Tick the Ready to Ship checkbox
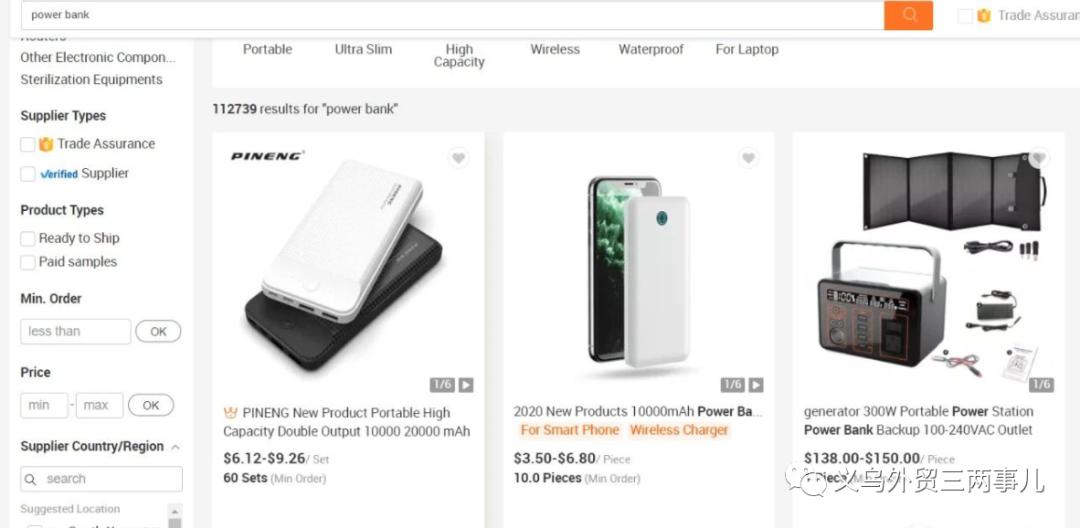This screenshot has height=528, width=1080. tap(28, 239)
